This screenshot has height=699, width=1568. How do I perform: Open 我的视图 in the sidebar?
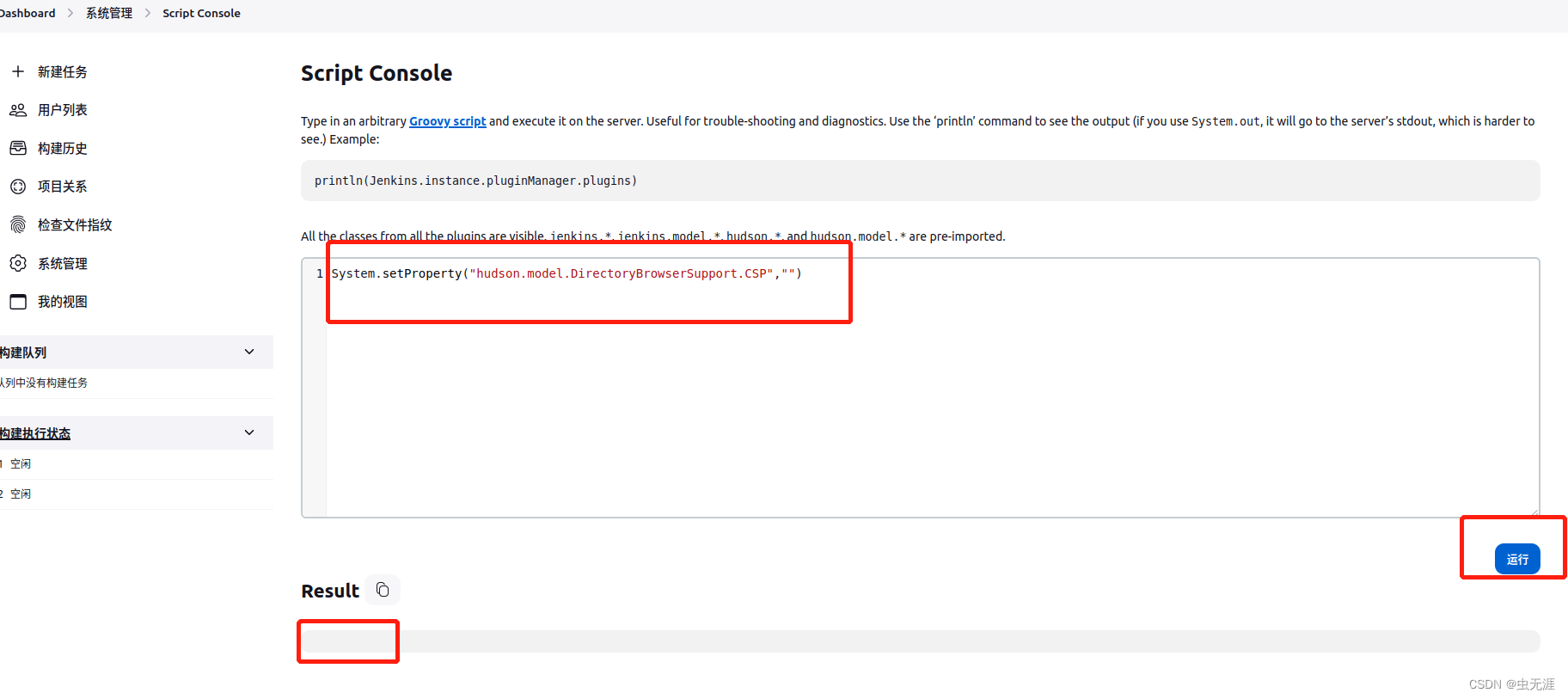[63, 302]
